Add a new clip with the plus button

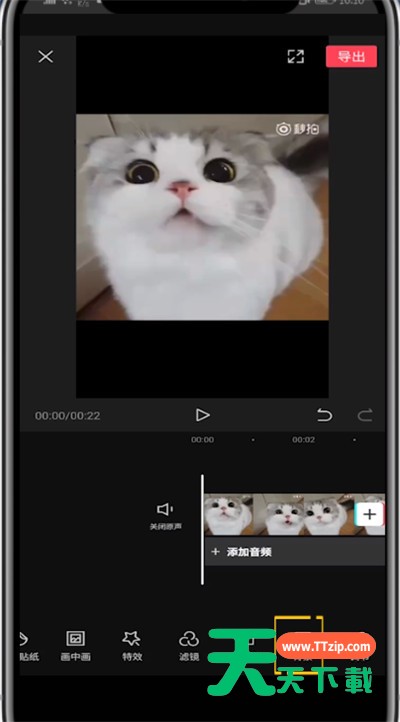pos(369,514)
